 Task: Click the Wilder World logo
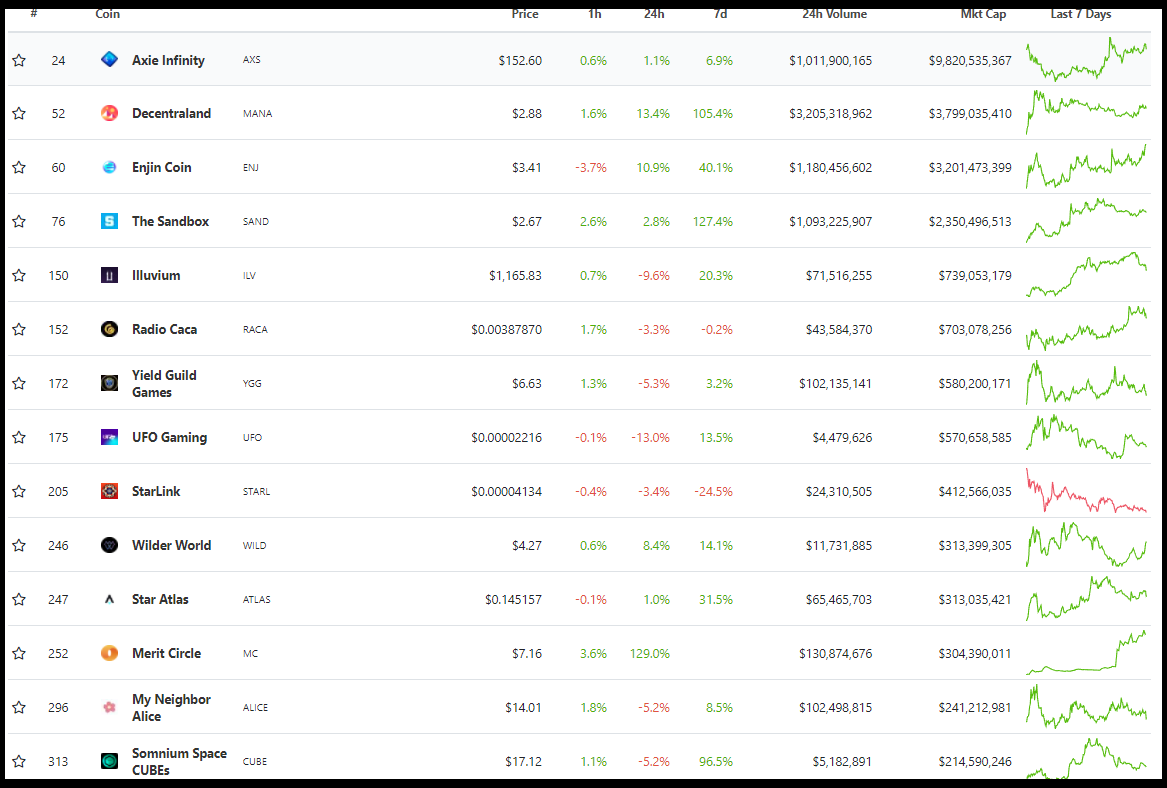(109, 545)
